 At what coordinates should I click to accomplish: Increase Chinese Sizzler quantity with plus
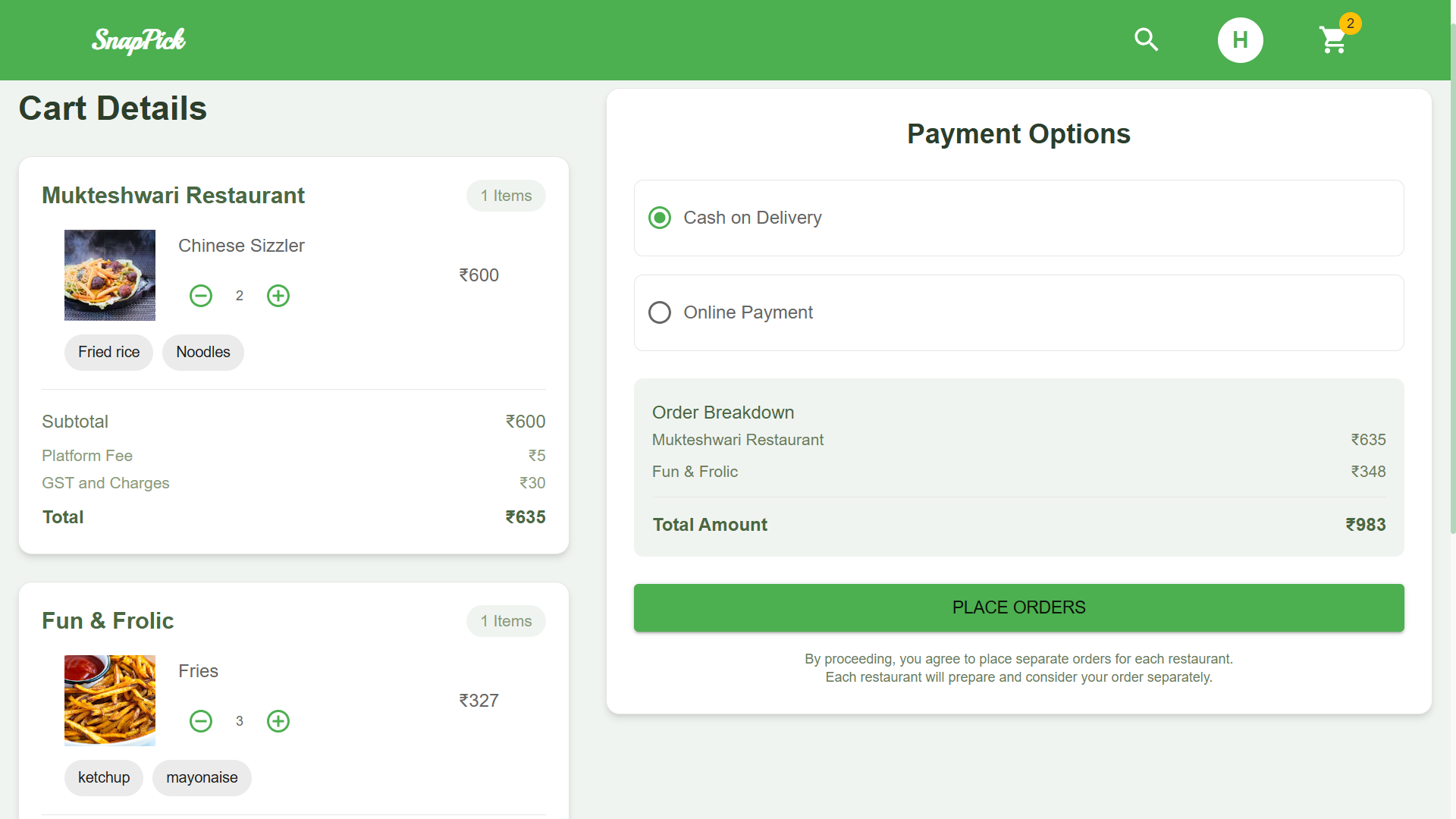point(278,296)
